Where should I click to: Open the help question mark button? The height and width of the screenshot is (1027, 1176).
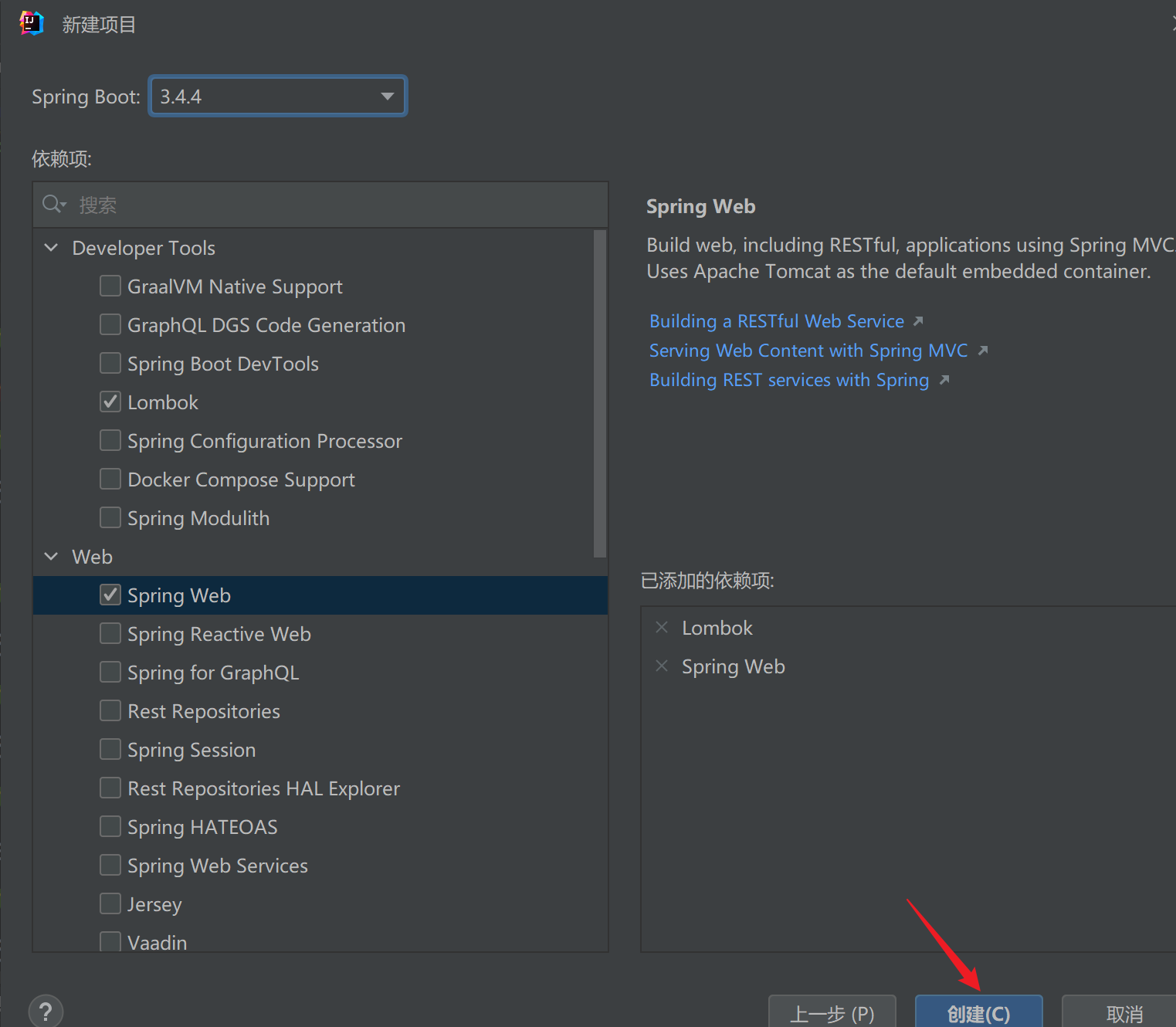(46, 1011)
